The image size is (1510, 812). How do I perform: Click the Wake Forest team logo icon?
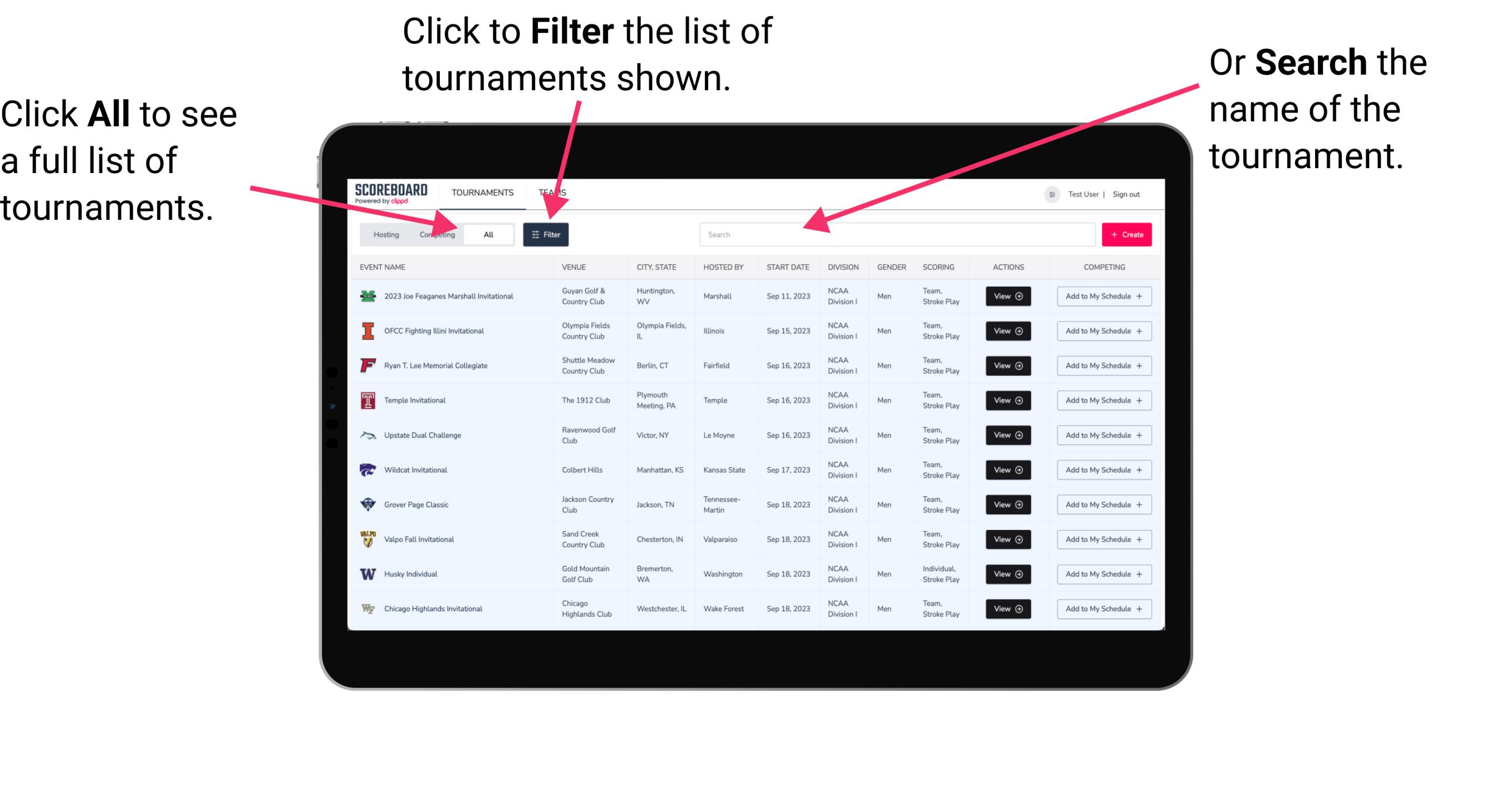367,608
